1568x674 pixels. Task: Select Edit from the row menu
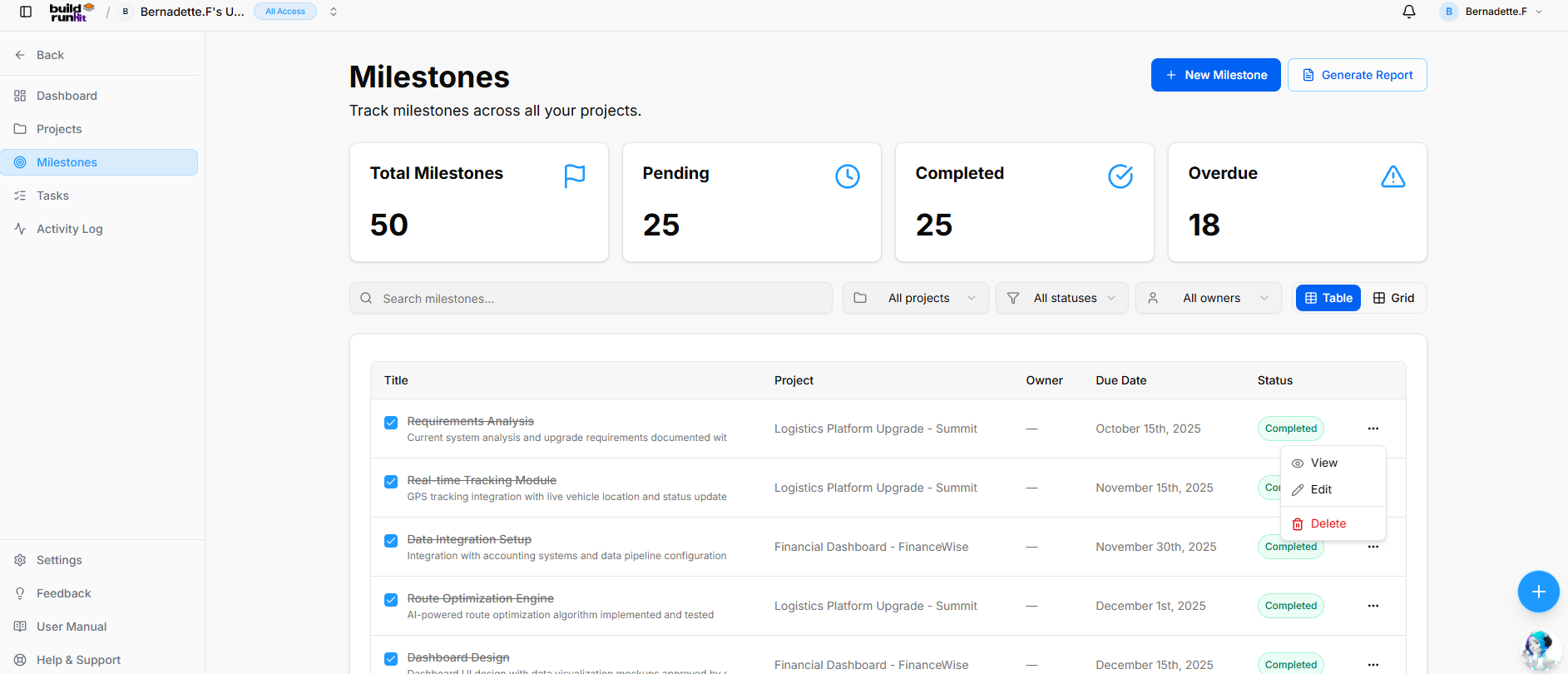coord(1333,489)
